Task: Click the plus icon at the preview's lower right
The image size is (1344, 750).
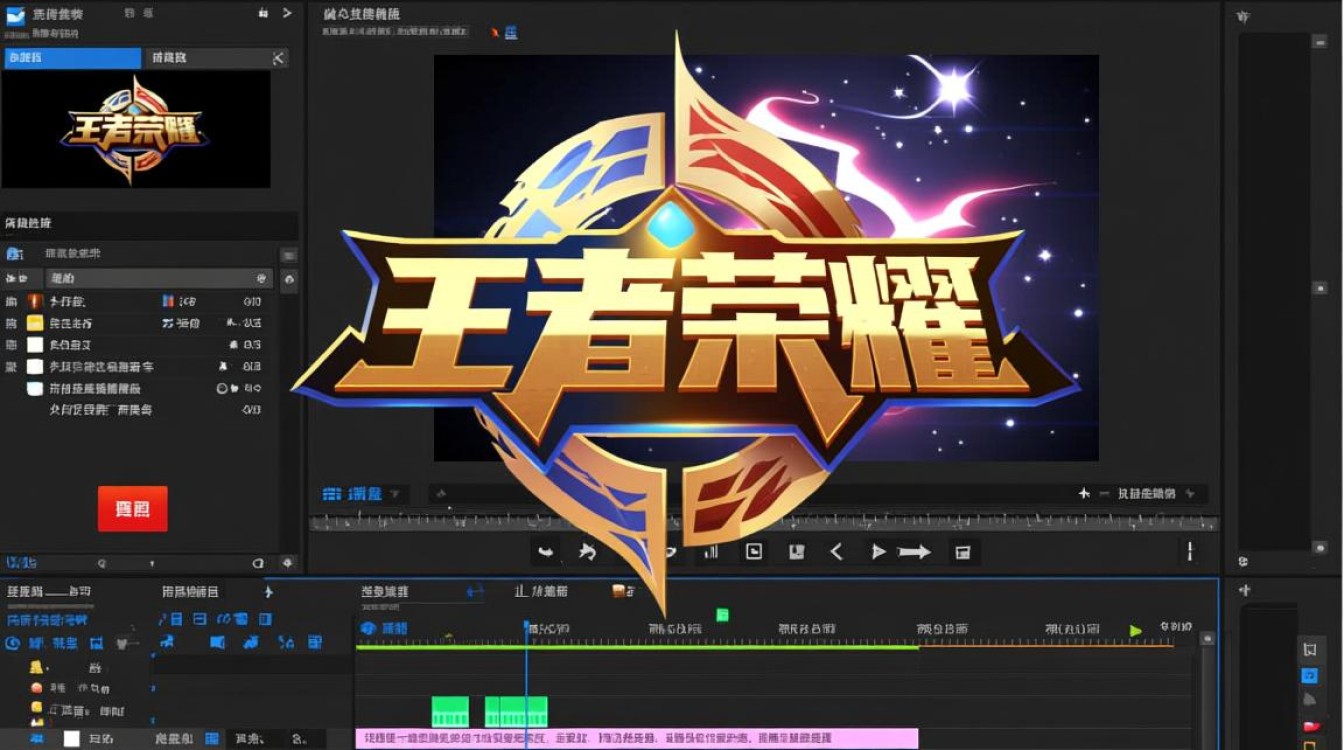Action: (1083, 494)
